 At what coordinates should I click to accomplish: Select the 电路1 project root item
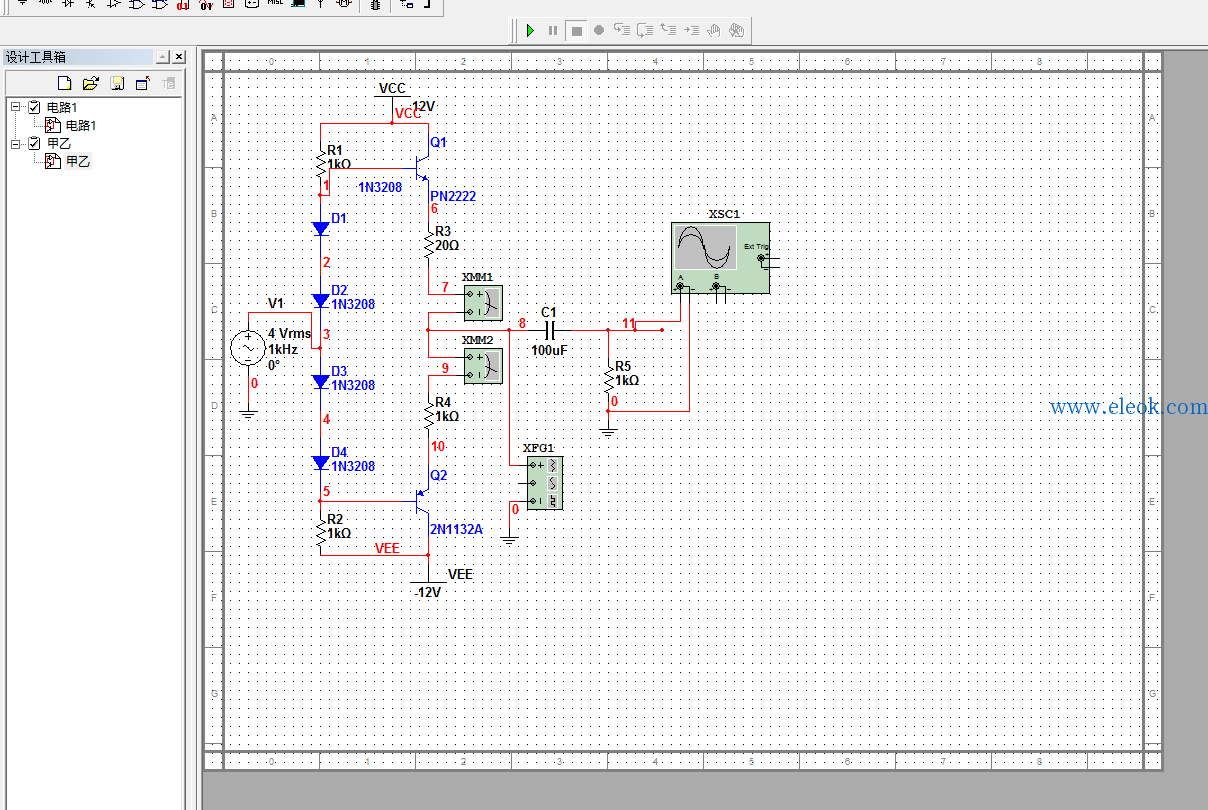click(x=62, y=107)
